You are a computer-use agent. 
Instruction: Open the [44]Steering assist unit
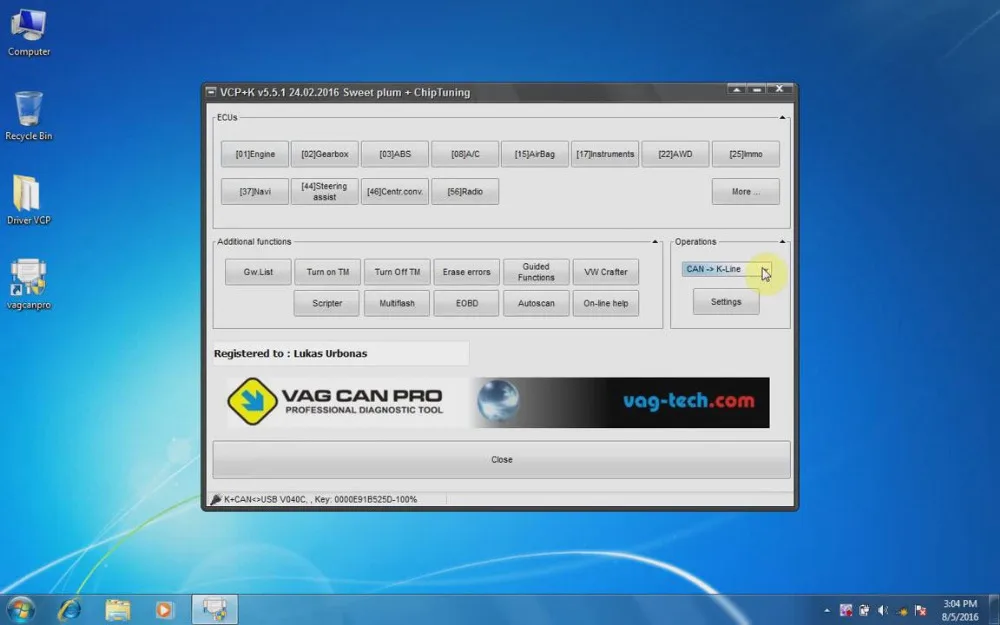pos(325,191)
